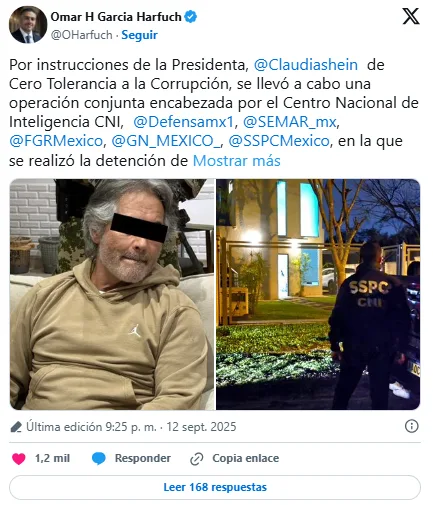
Task: Like the post with heart icon
Action: point(19,459)
